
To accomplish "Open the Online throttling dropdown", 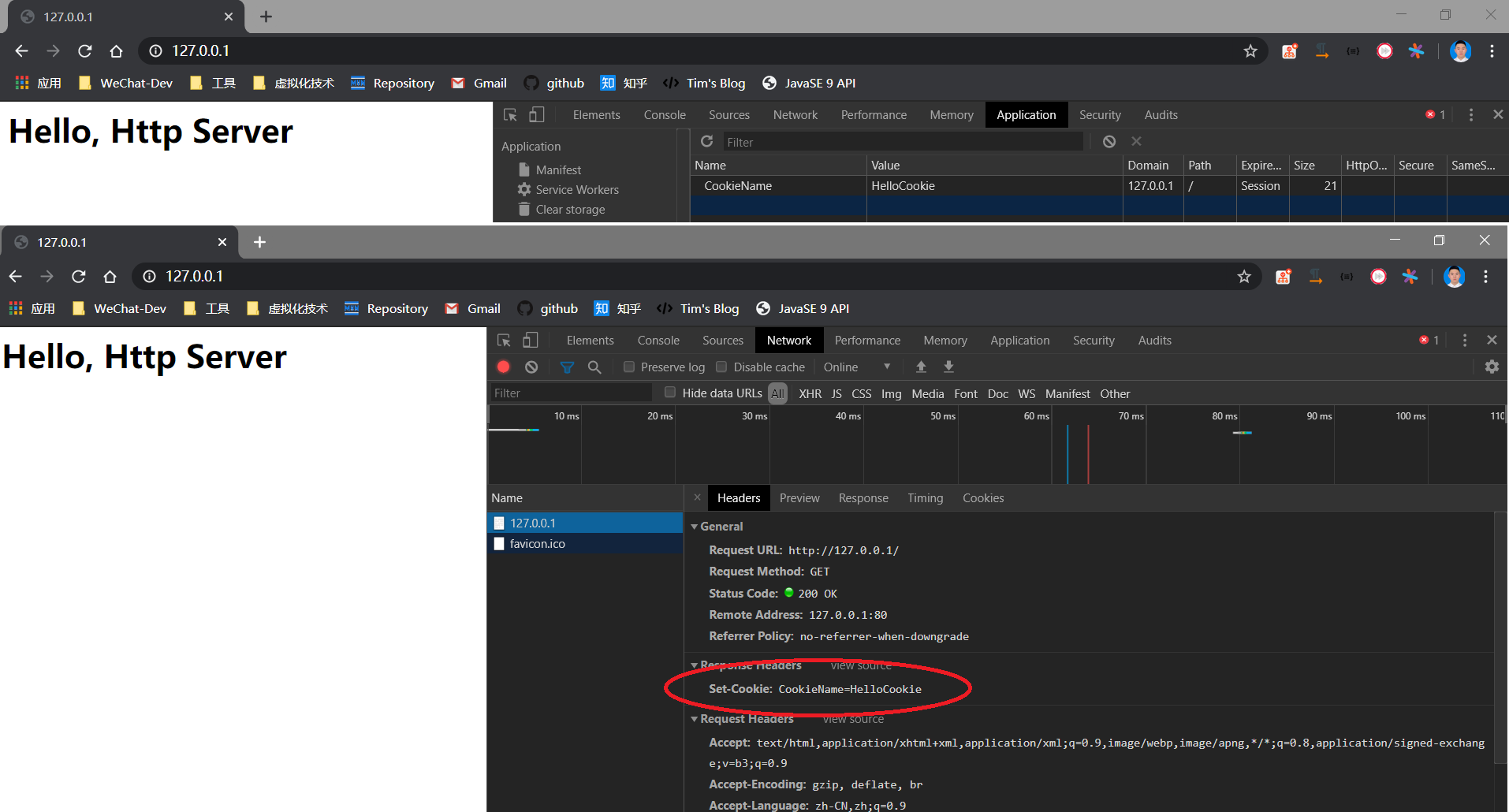I will (x=857, y=367).
